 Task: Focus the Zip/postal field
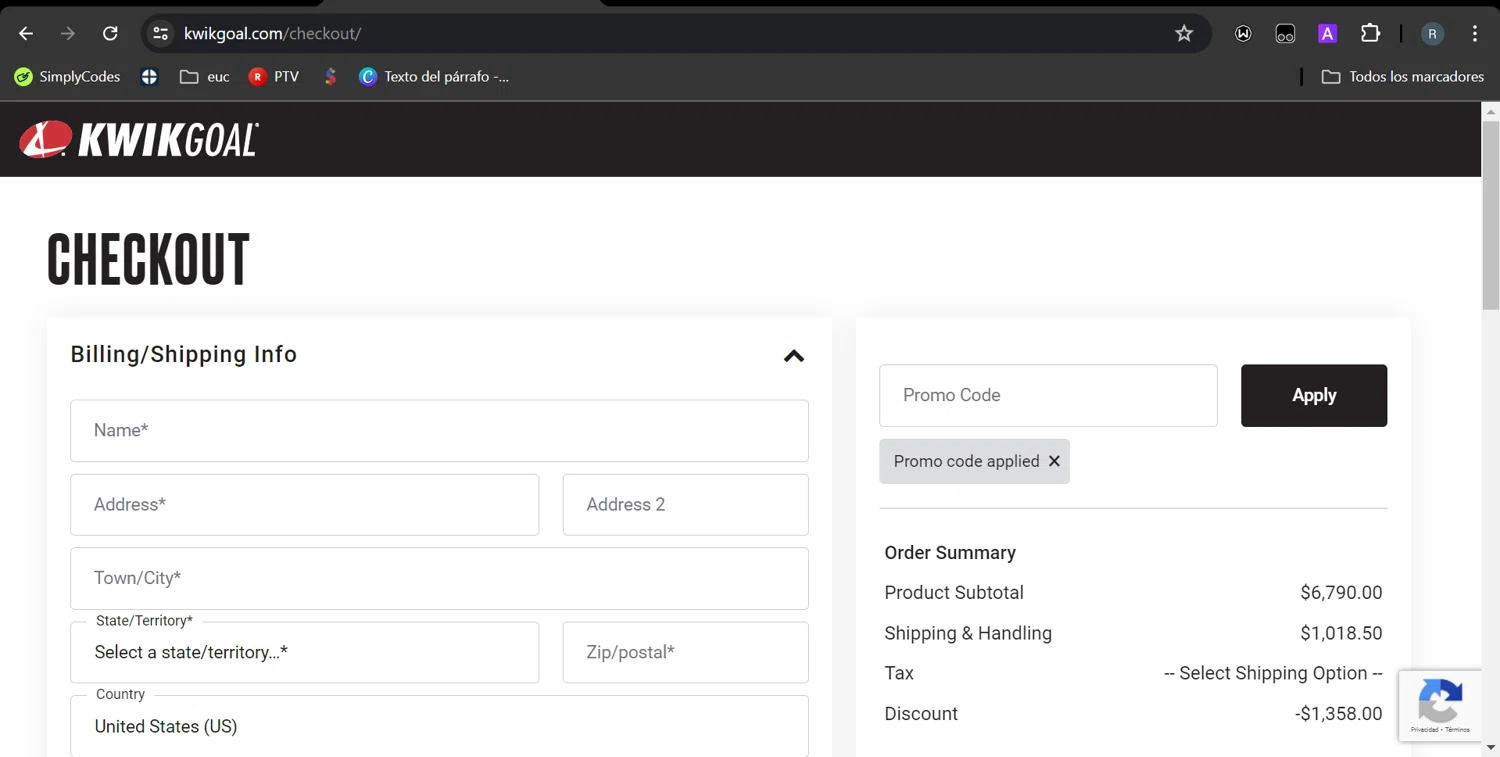click(685, 652)
